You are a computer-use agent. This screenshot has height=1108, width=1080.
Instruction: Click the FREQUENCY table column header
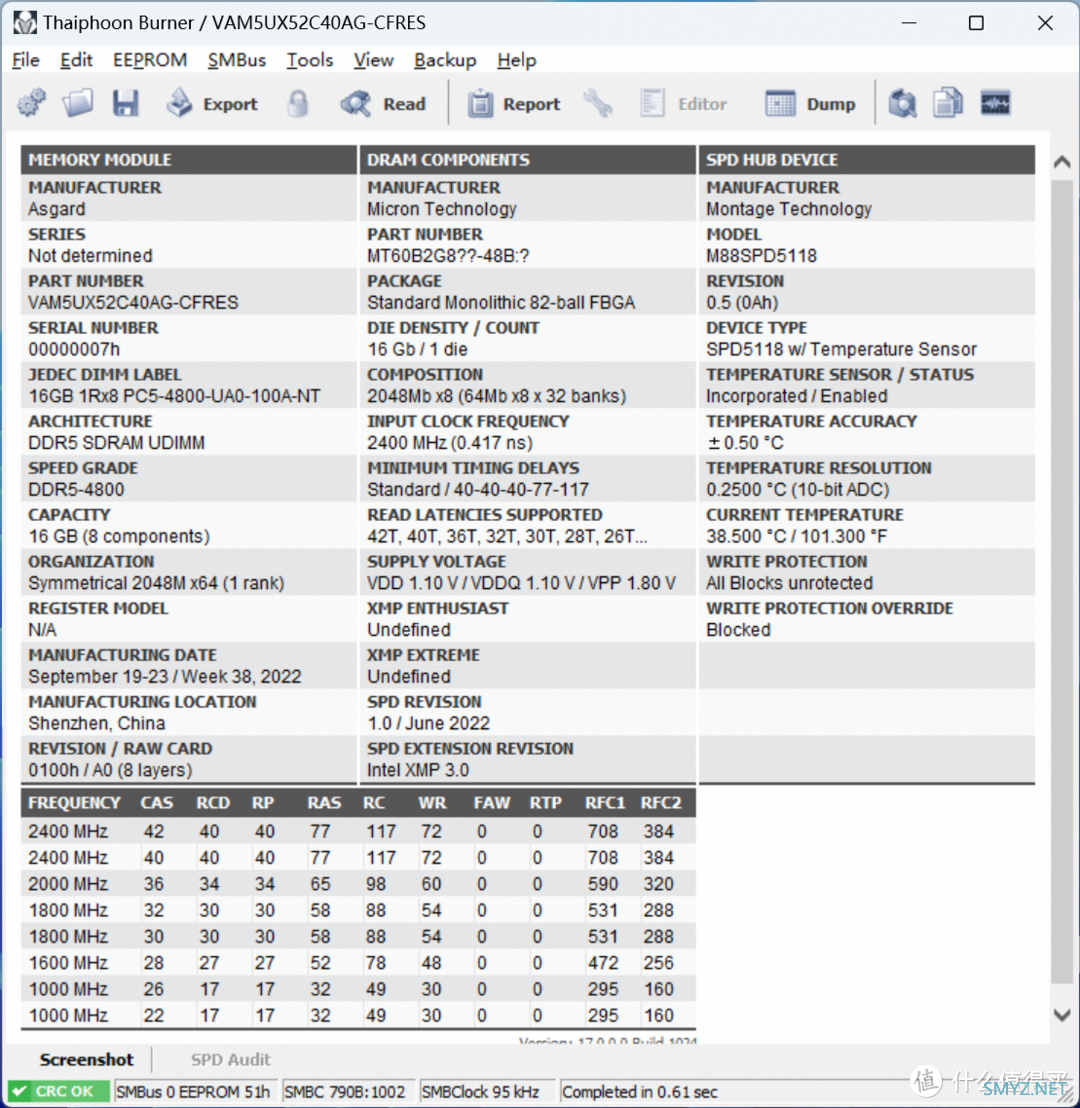(x=74, y=803)
